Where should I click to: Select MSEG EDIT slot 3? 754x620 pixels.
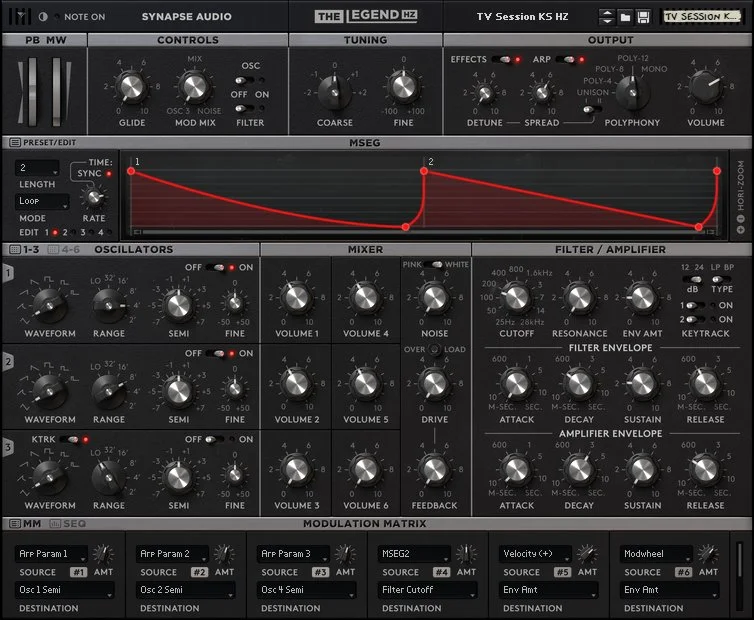coord(91,232)
